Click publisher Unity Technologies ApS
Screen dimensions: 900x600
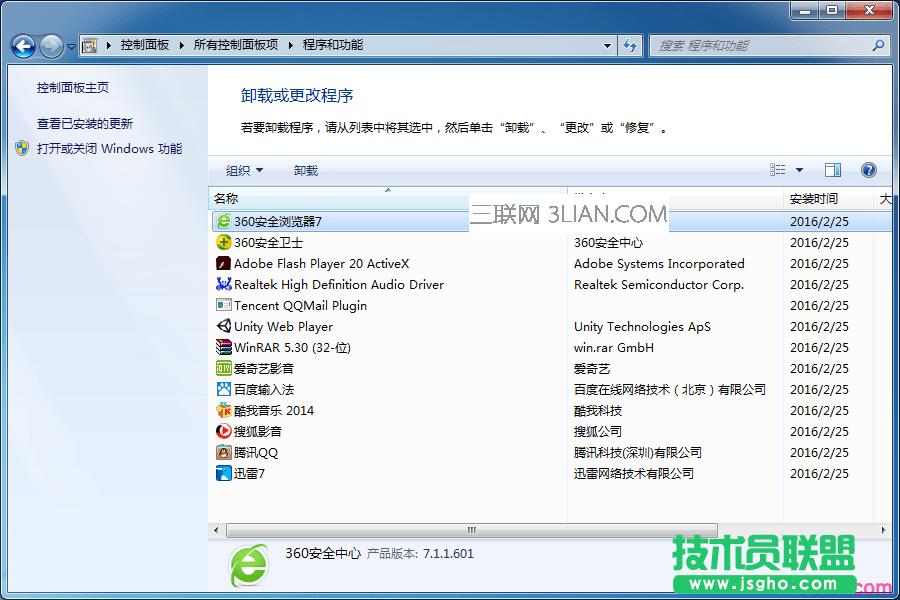point(642,327)
